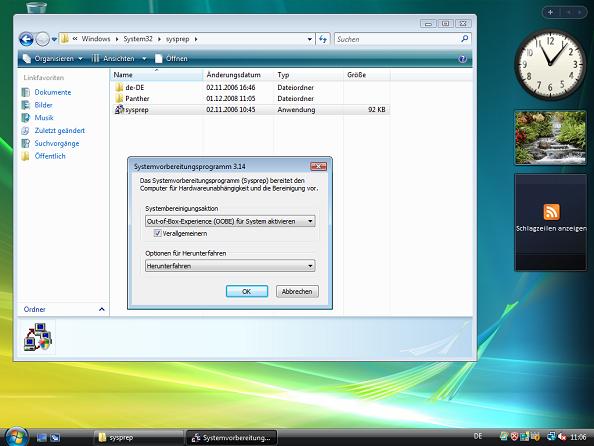This screenshot has width=594, height=446.
Task: Click the sysprep preview icon in details pane
Action: point(37,337)
